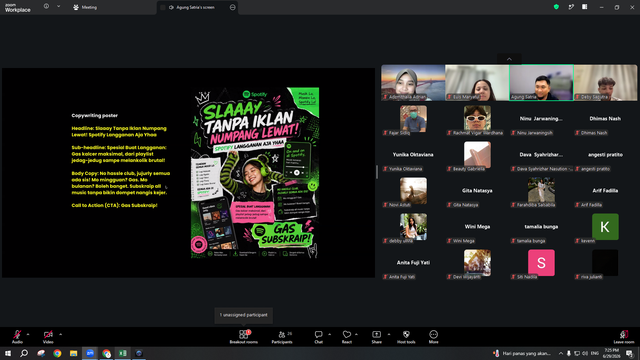
Task: Open options circle on Agung Satria's screen tab
Action: click(x=233, y=7)
